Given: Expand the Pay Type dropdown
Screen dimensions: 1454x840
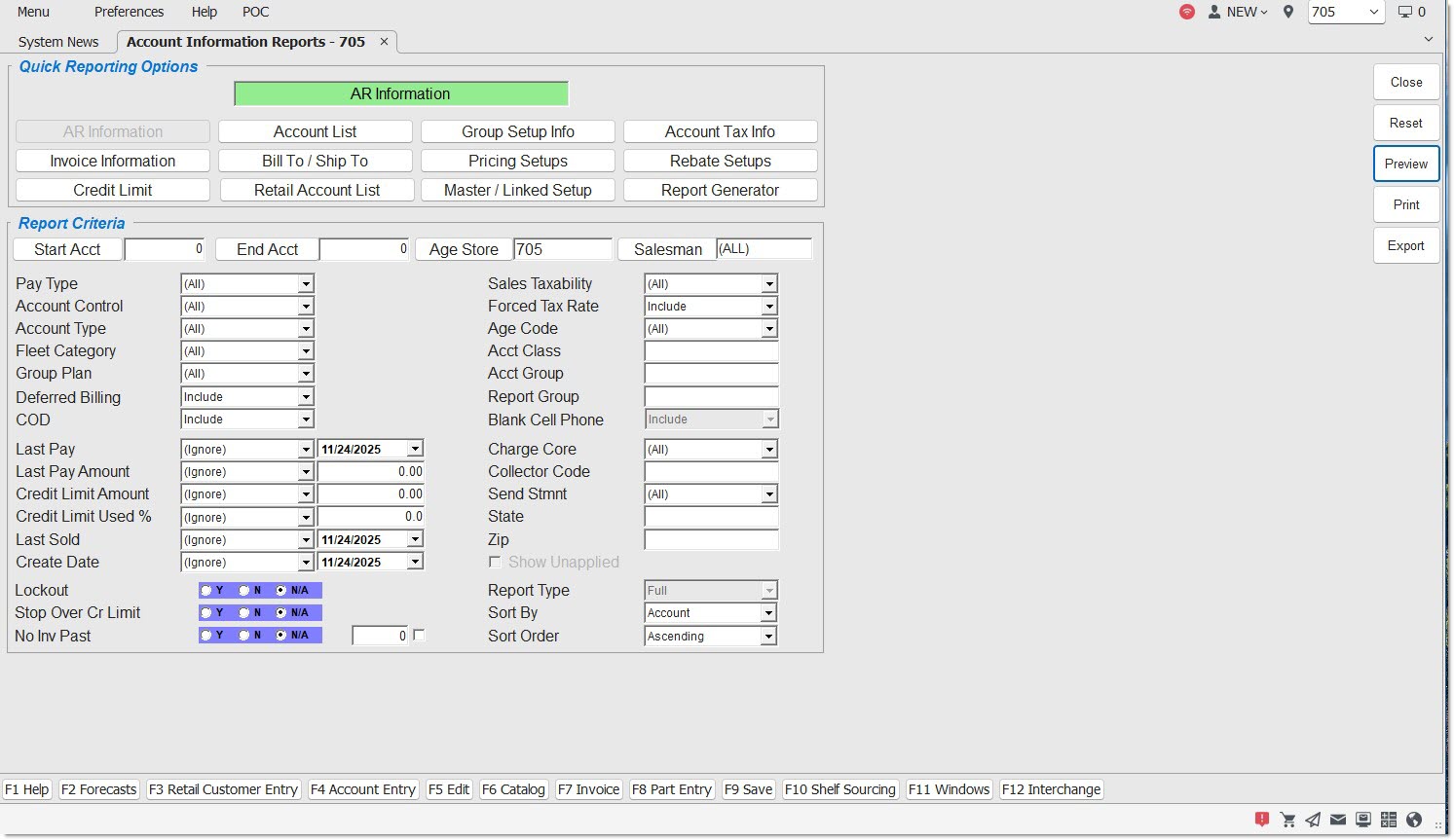Looking at the screenshot, I should [306, 284].
